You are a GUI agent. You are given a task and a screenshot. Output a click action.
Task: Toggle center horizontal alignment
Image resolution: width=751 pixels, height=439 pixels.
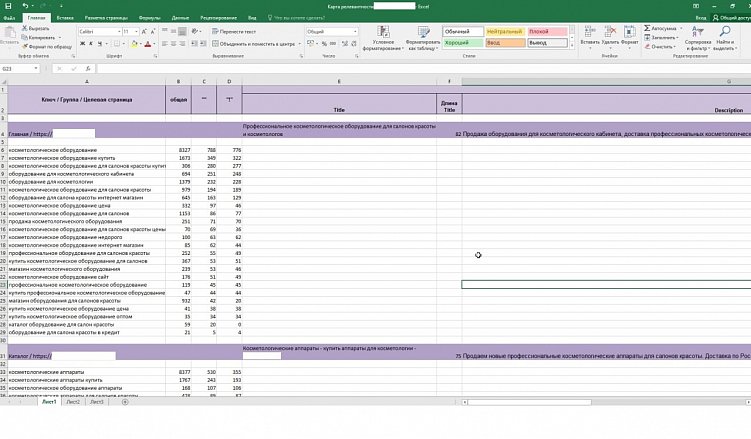coord(173,44)
